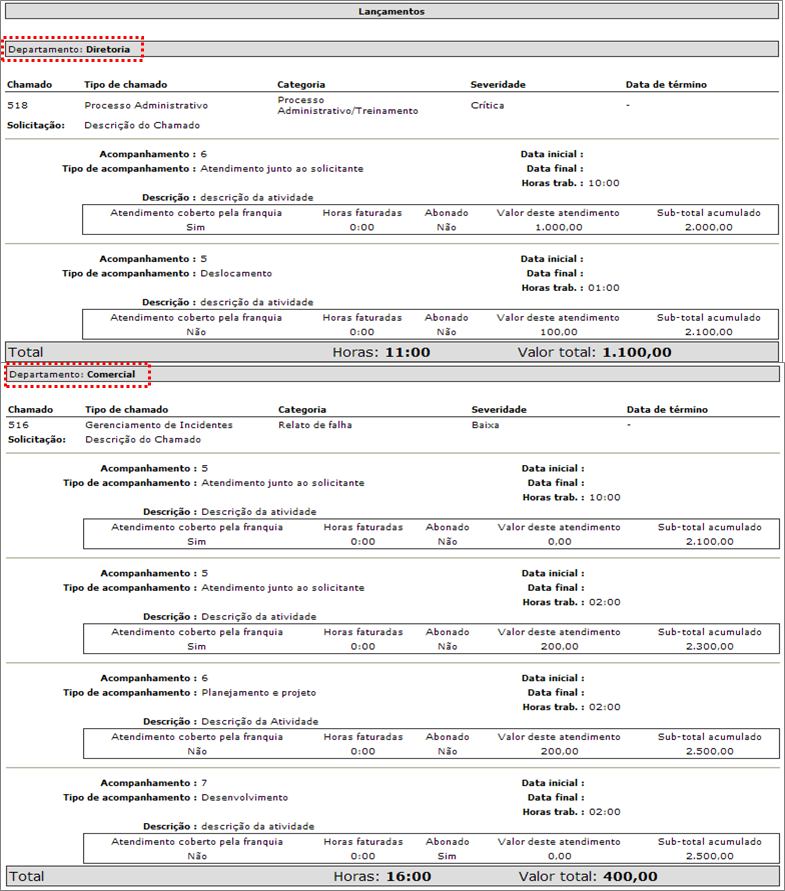
Task: Click chamado number 518
Action: 17,105
